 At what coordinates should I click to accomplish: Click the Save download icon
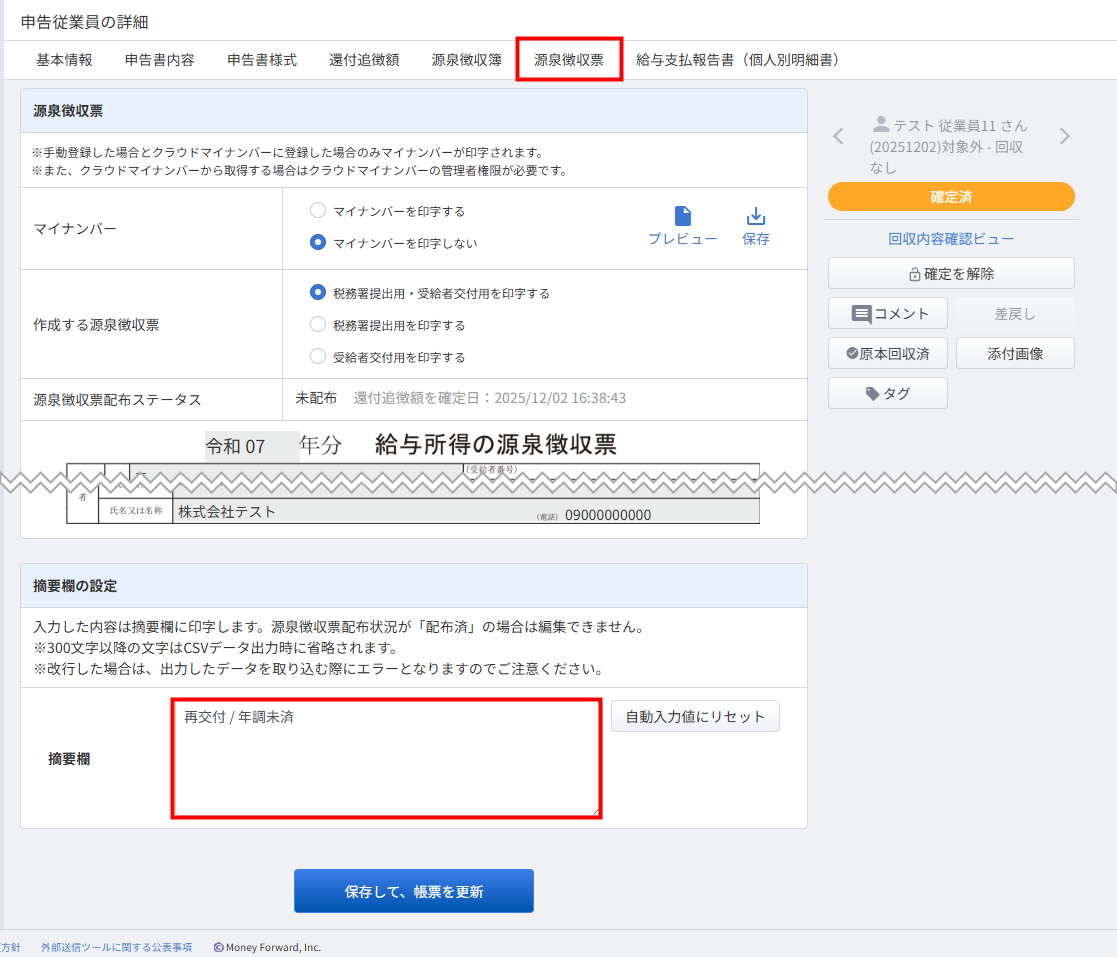pyautogui.click(x=756, y=217)
